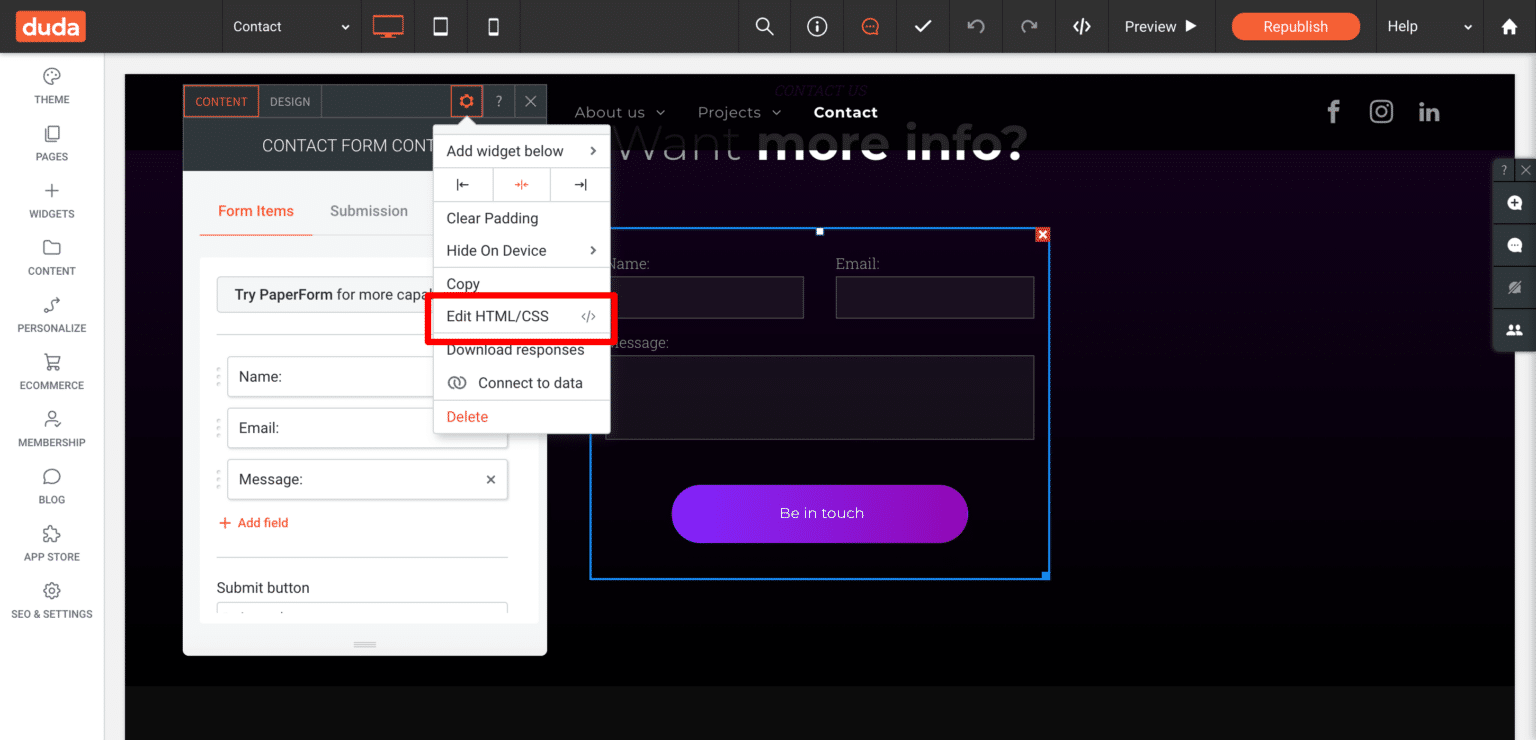
Task: Go to the dashboard home icon
Action: tap(1510, 27)
